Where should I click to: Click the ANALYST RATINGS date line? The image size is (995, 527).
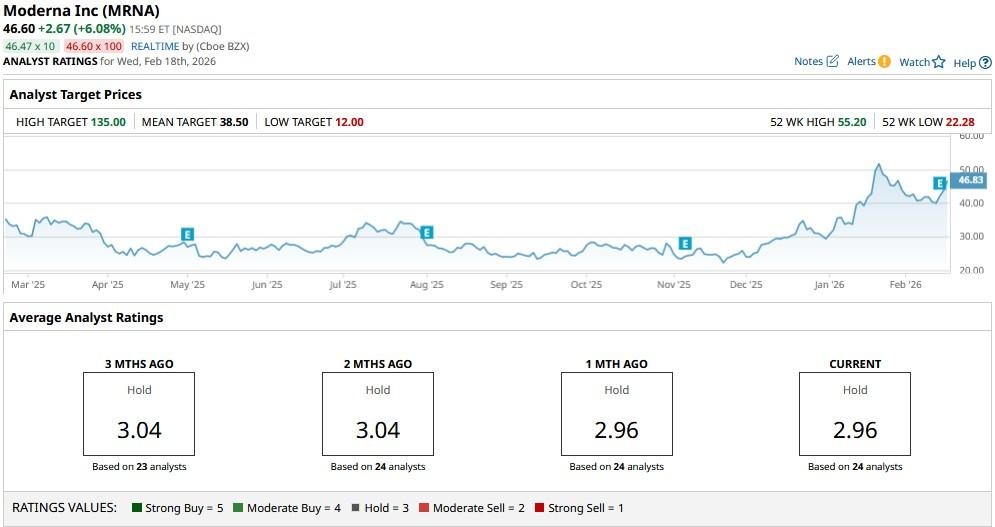coord(109,62)
